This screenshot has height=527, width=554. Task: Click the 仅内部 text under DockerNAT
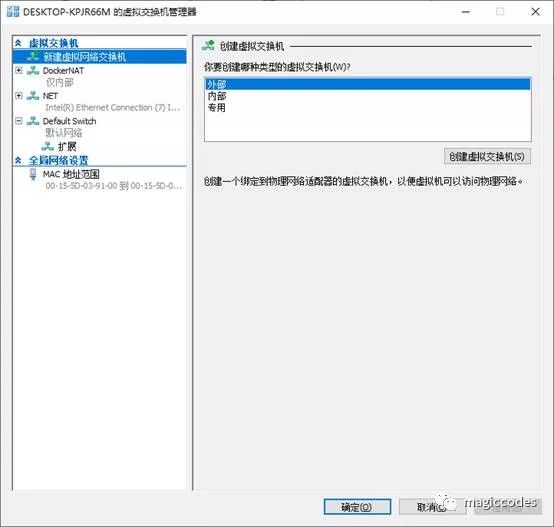coord(60,83)
